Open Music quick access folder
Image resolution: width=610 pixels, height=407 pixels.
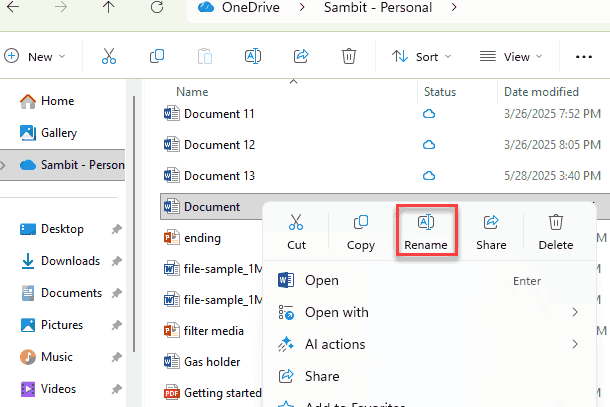point(46,357)
